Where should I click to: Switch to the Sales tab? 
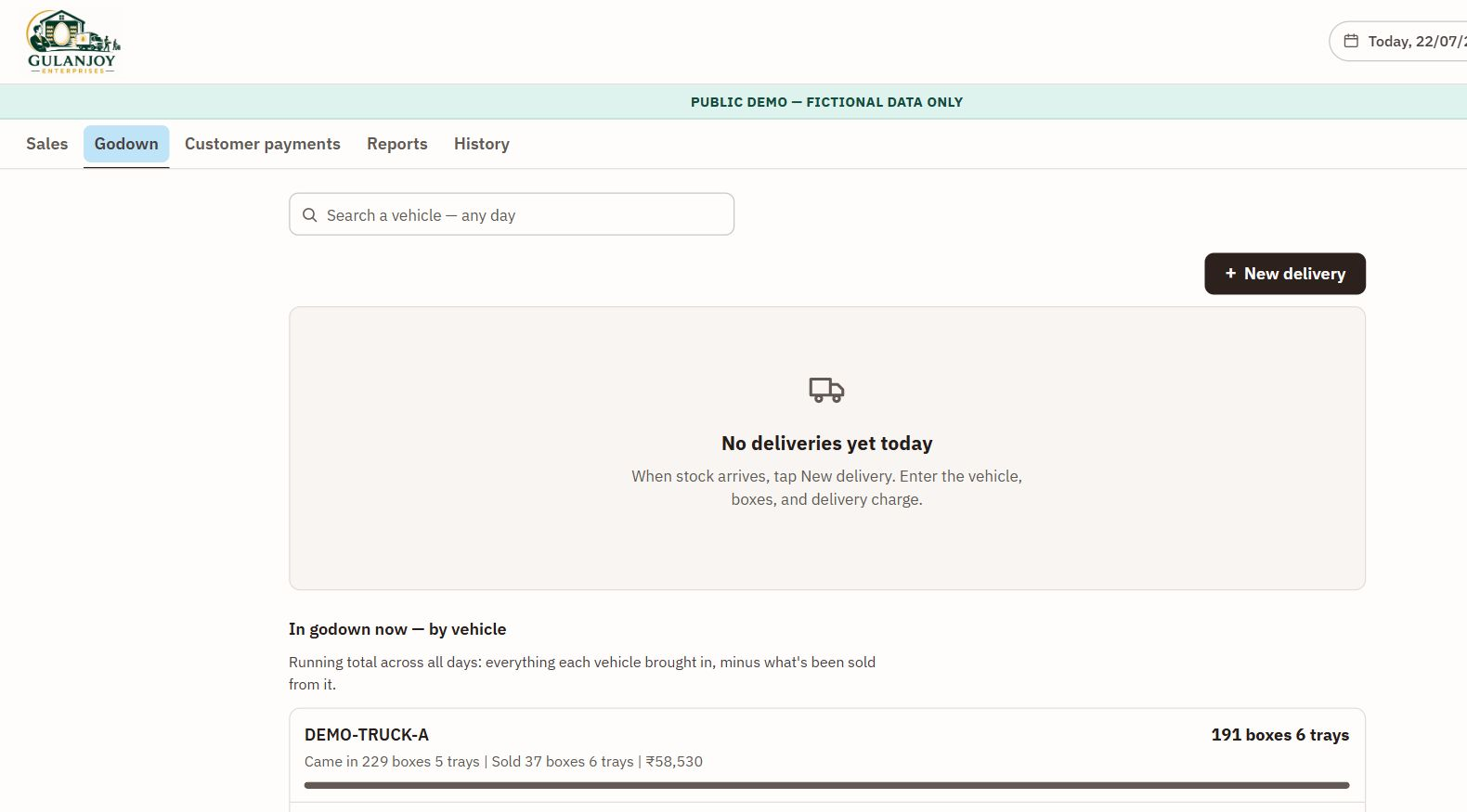(x=47, y=144)
